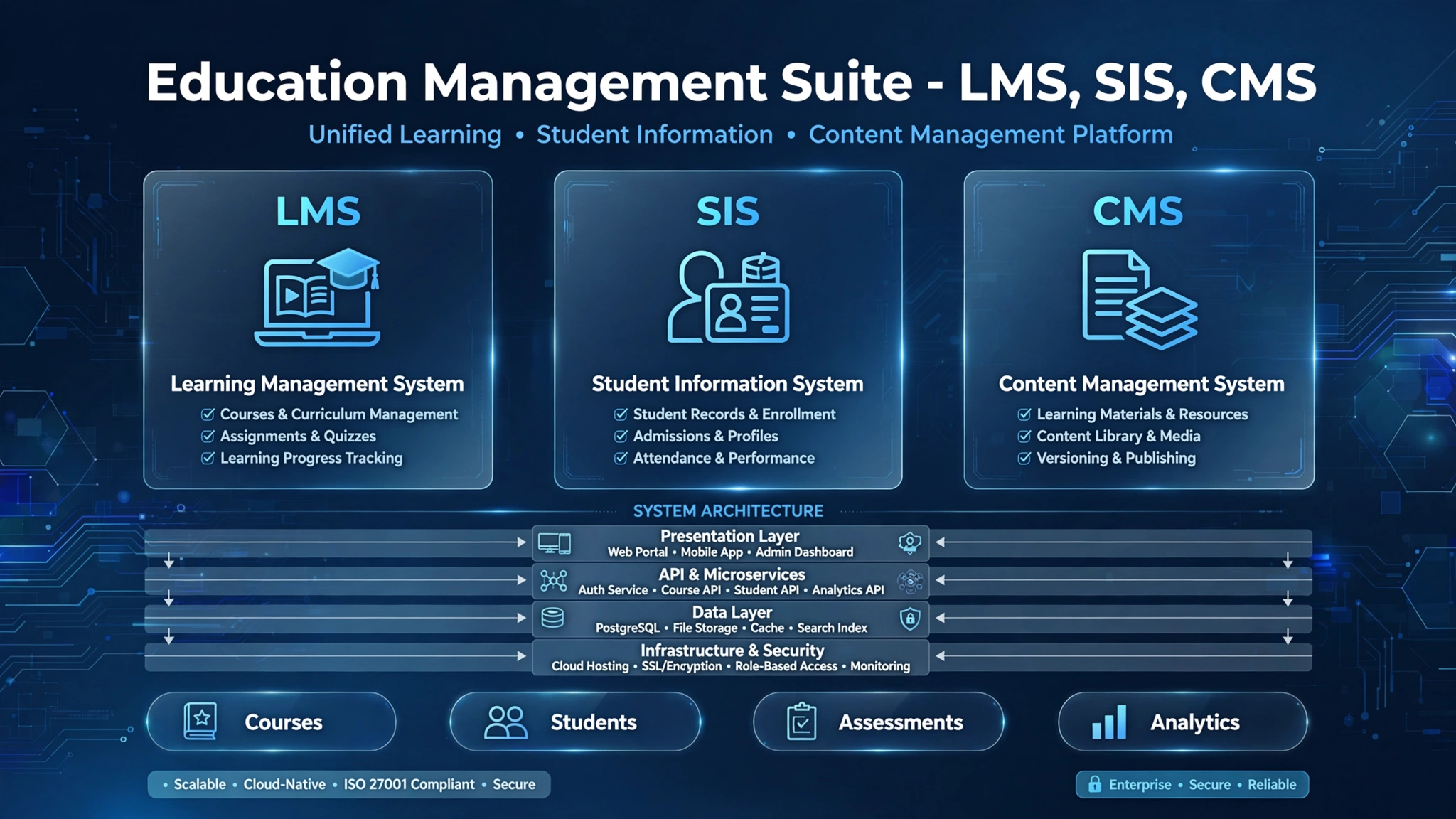Viewport: 1456px width, 819px height.
Task: Open the Assessments pill button
Action: coord(879,722)
